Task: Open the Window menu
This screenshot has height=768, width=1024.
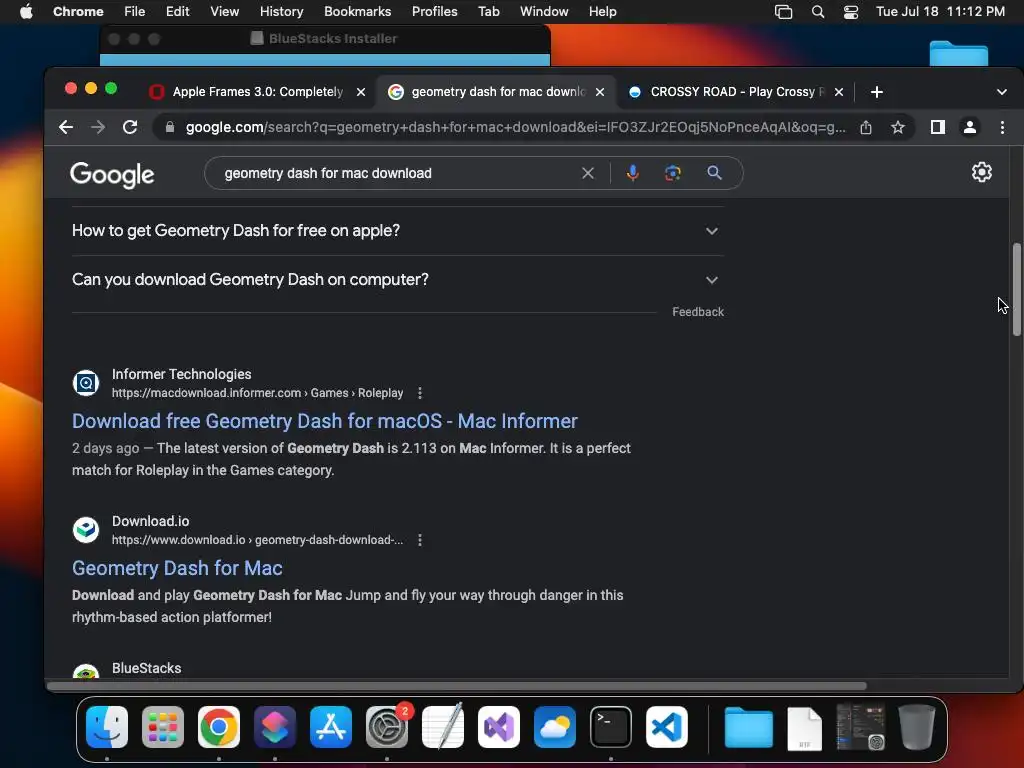Action: tap(544, 12)
